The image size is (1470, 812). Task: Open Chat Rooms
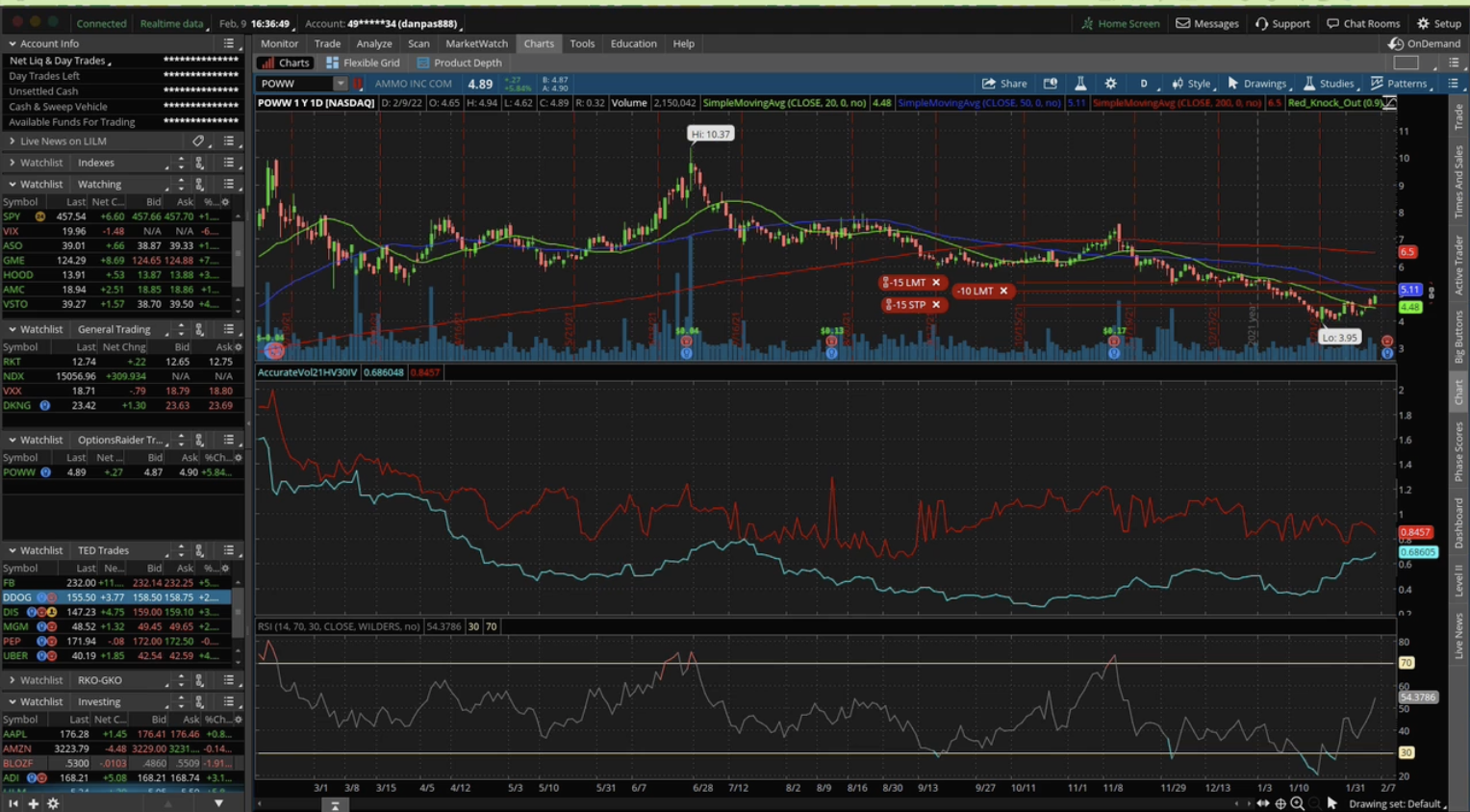point(1363,23)
